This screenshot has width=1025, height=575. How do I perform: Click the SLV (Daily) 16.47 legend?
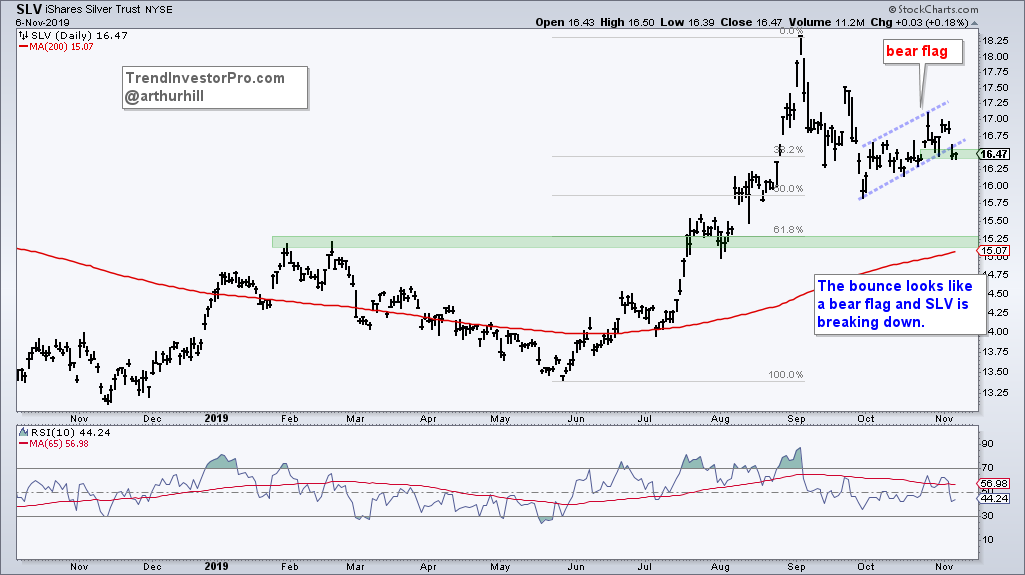coord(79,35)
